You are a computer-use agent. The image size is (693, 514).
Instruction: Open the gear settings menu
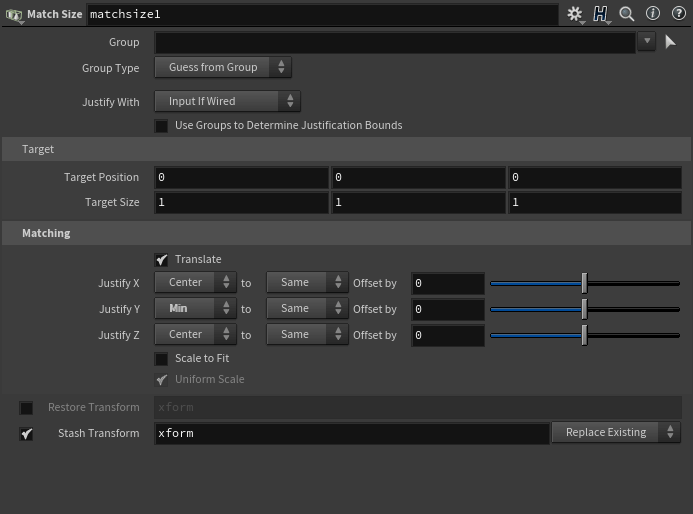click(x=574, y=14)
